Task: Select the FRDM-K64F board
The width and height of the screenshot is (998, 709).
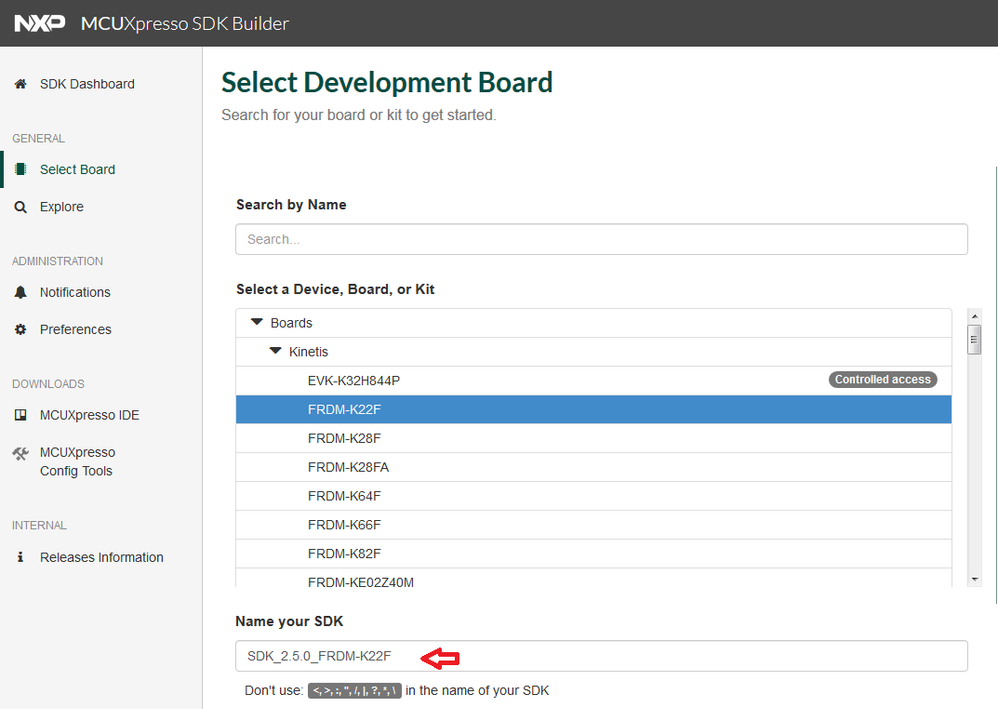Action: pyautogui.click(x=344, y=496)
